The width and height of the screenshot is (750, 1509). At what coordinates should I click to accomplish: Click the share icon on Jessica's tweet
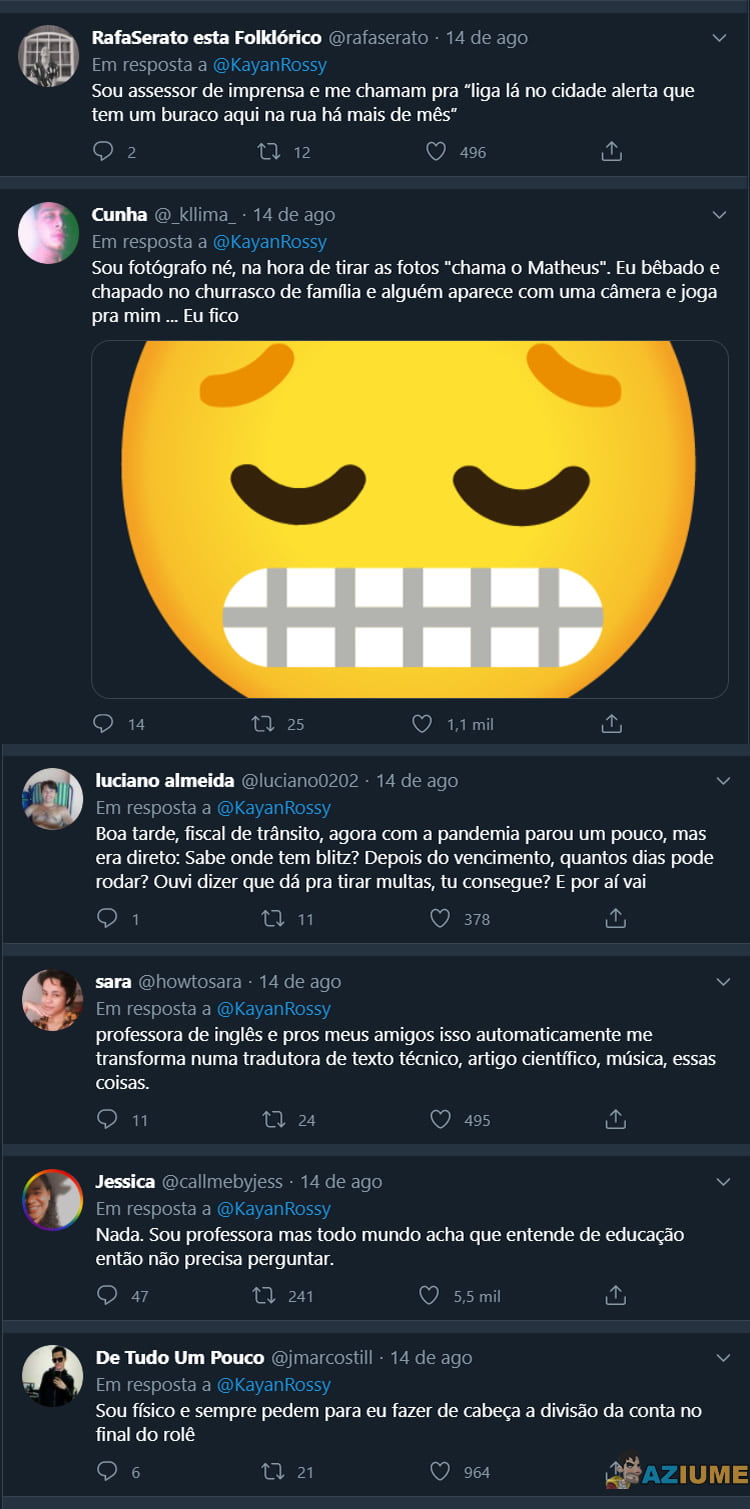[614, 1294]
